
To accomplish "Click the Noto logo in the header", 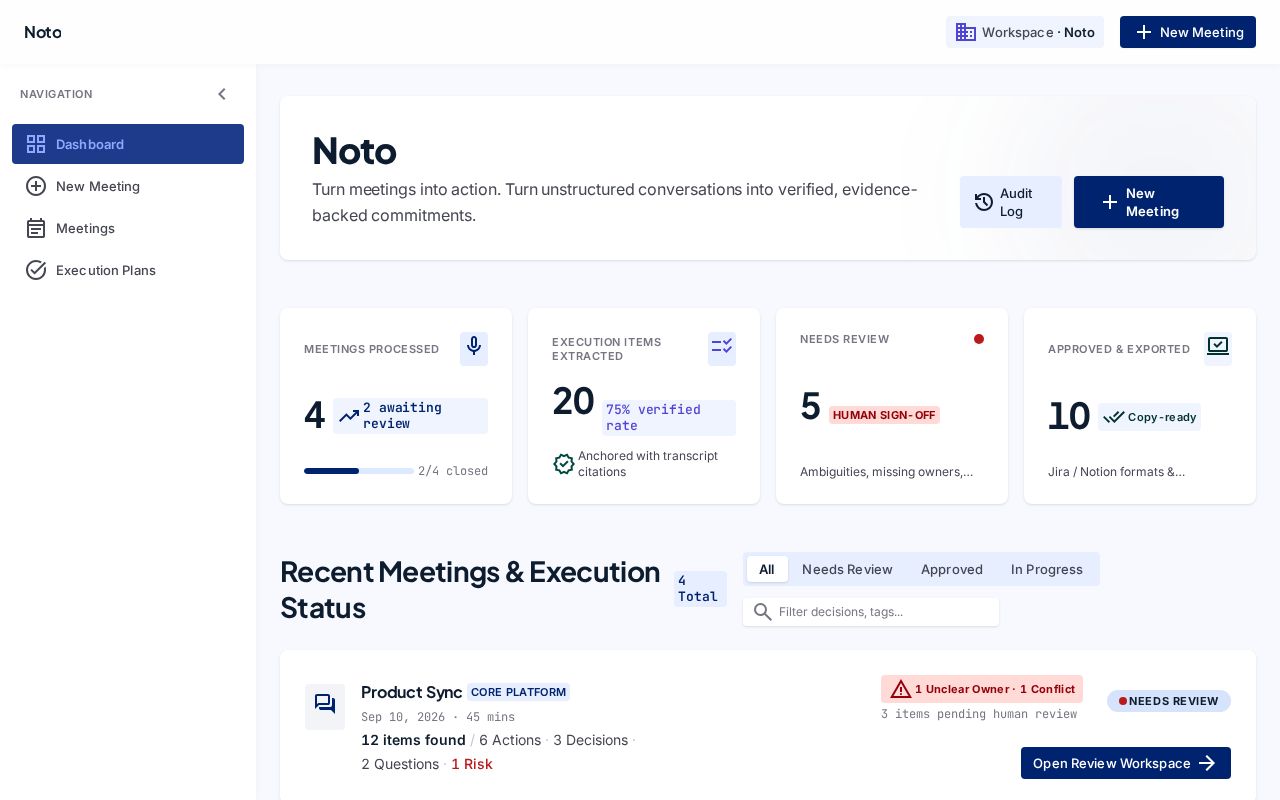I will pyautogui.click(x=43, y=32).
